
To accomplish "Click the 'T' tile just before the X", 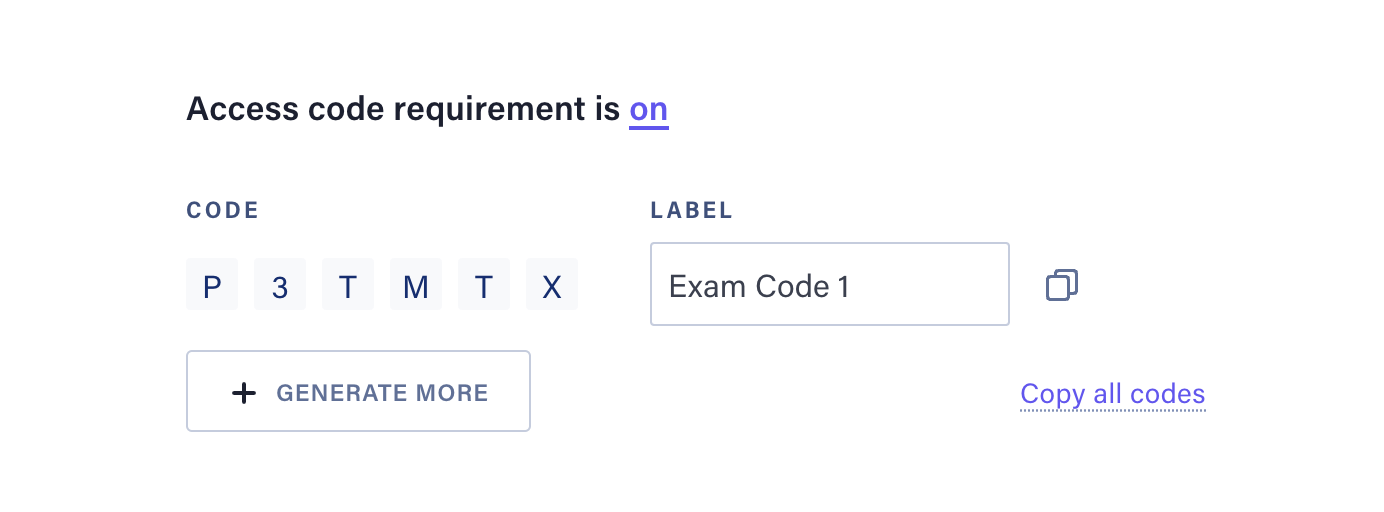I will (x=484, y=284).
